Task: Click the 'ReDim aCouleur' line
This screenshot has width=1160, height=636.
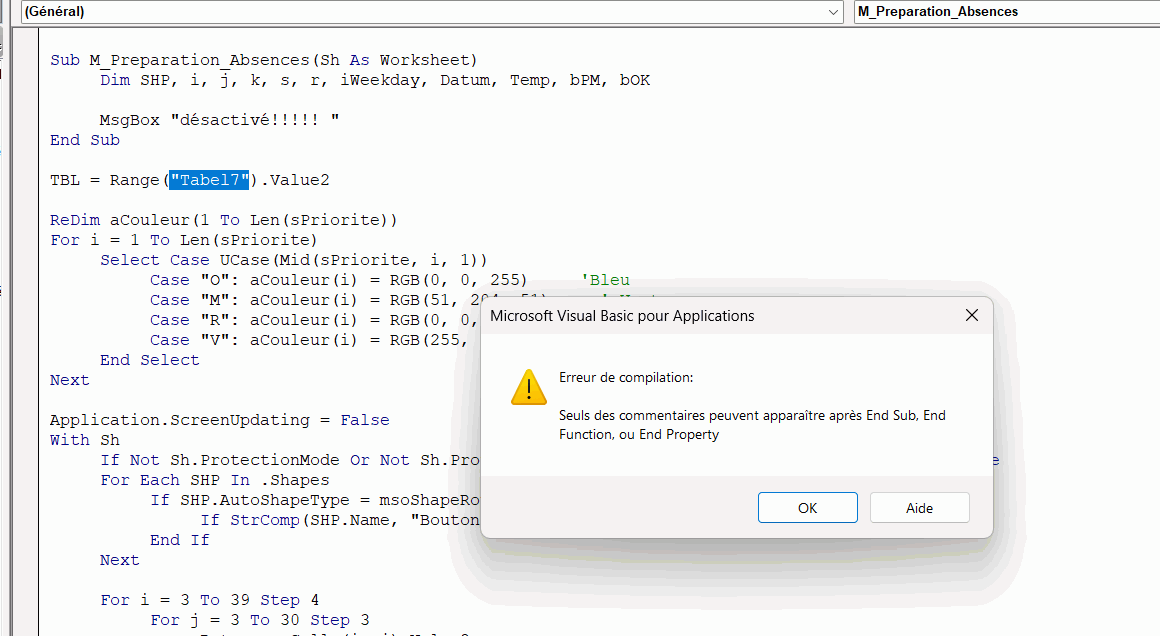Action: (x=223, y=220)
